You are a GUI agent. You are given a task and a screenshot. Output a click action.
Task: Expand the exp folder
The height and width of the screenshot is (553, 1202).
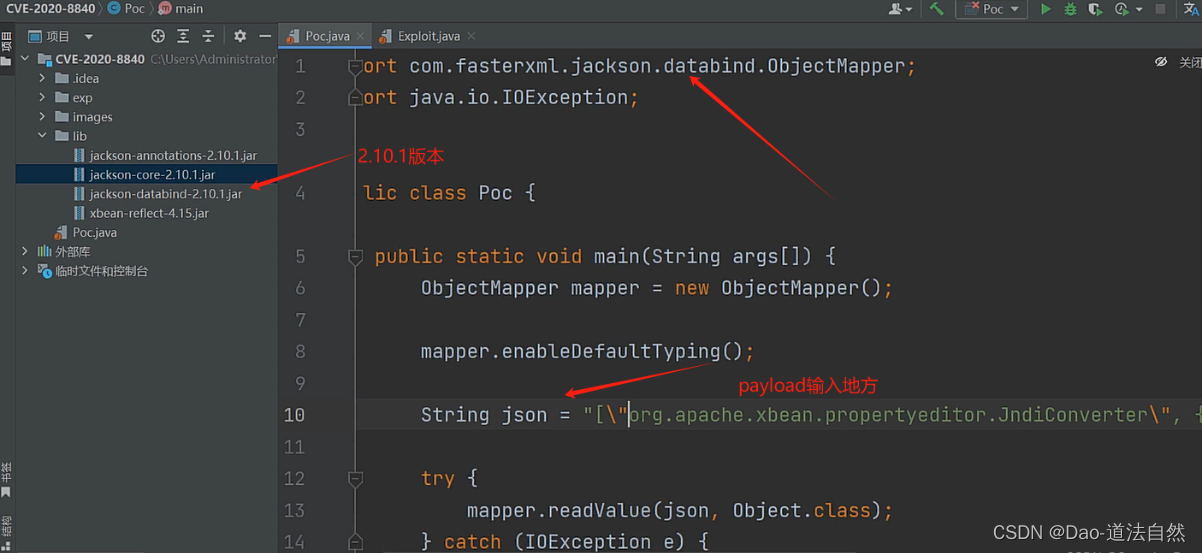pos(42,98)
